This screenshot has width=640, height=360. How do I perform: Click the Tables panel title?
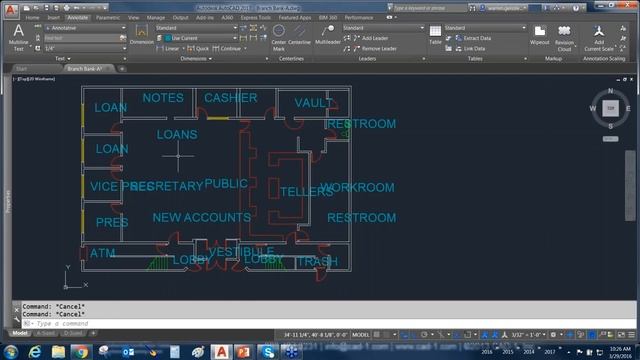point(475,59)
